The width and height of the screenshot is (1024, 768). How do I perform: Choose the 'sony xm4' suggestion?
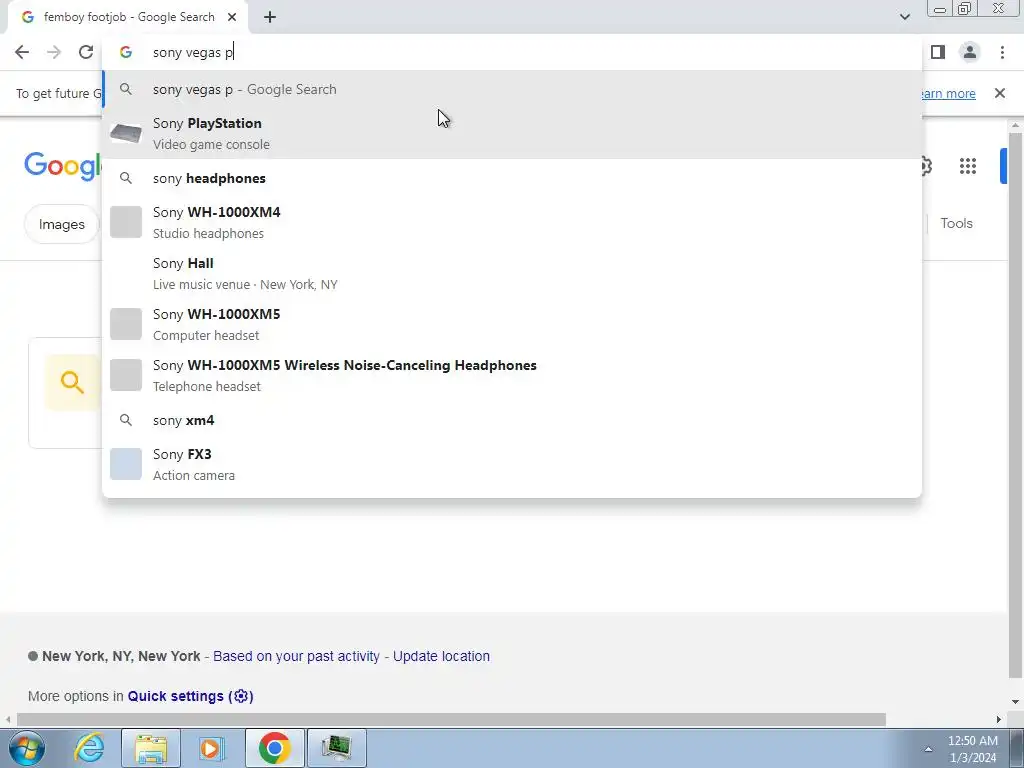(x=512, y=421)
